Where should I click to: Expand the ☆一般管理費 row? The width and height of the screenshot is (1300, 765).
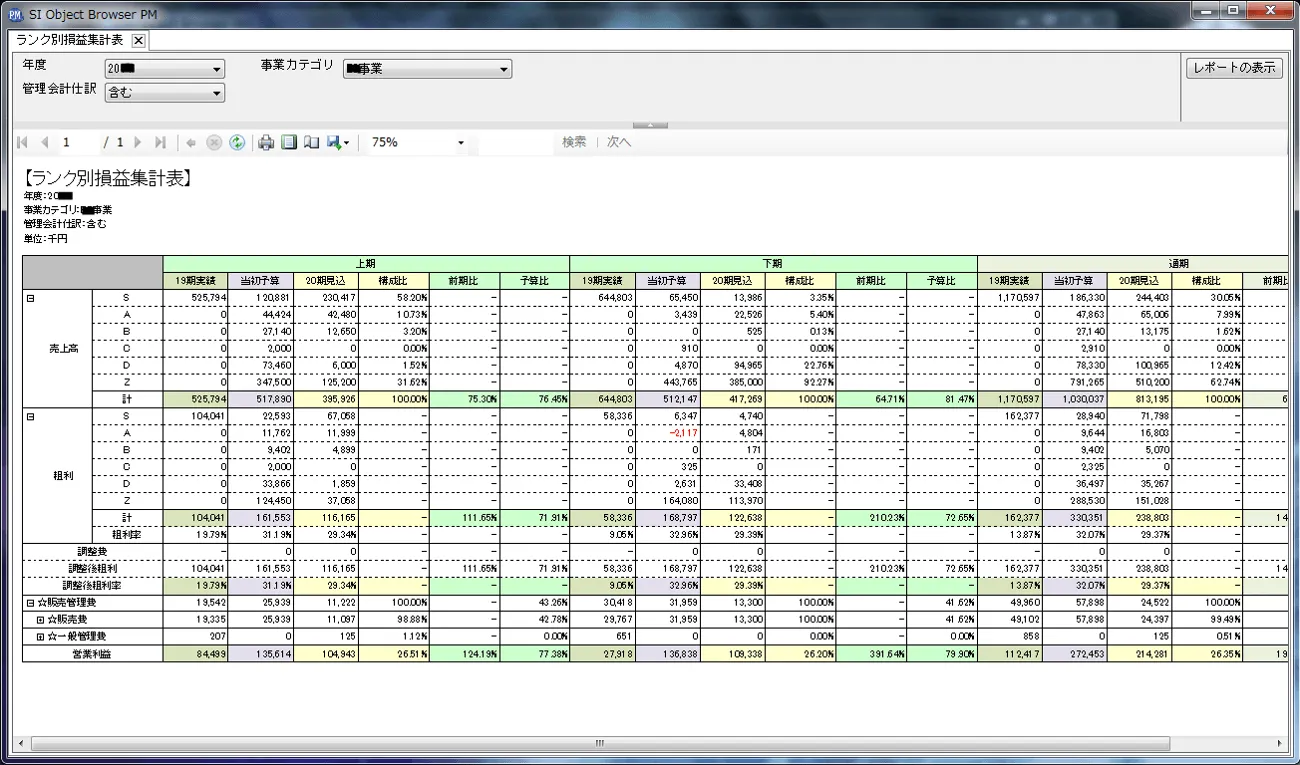coord(41,637)
